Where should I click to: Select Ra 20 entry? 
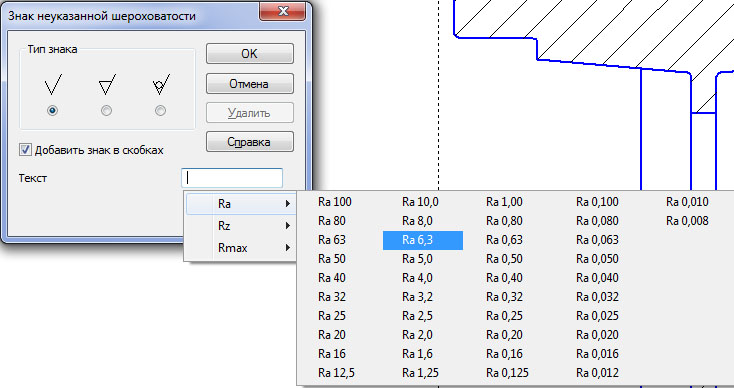point(331,335)
